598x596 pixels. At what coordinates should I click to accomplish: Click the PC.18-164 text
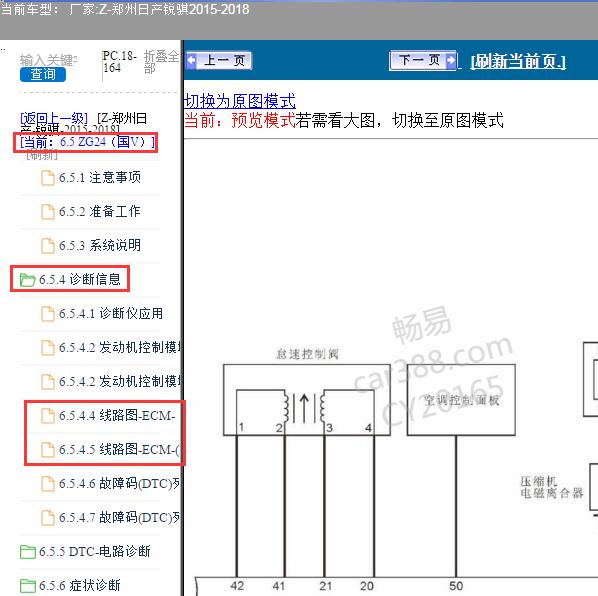coord(119,62)
